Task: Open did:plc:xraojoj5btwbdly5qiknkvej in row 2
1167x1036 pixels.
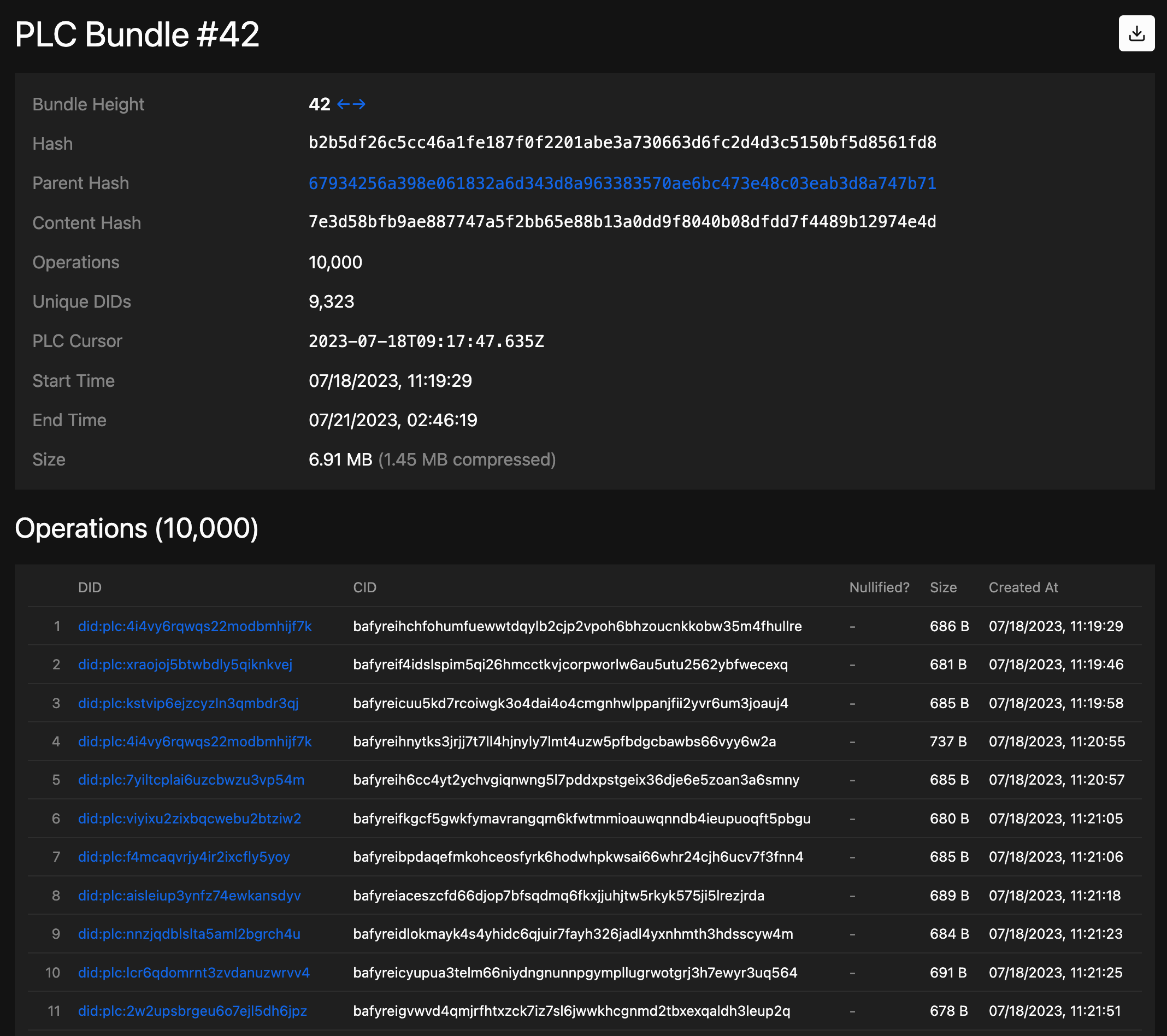Action: tap(185, 665)
